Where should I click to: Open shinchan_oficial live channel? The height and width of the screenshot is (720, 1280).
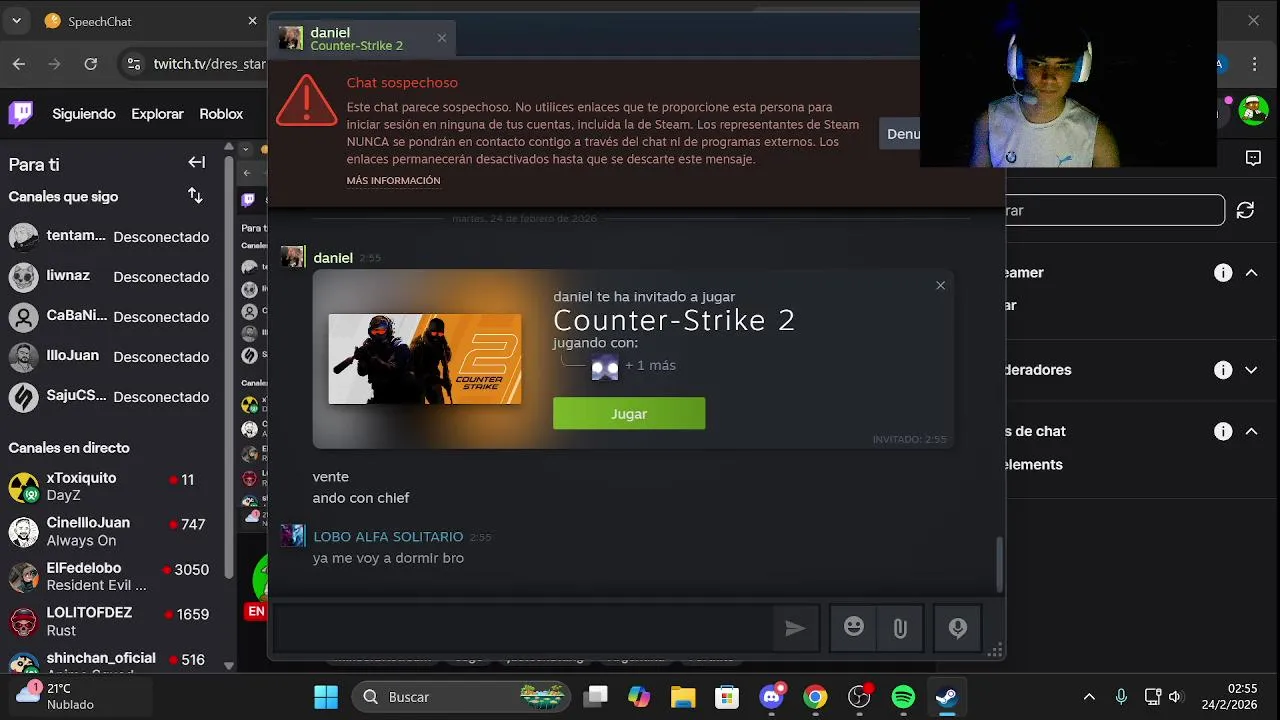click(x=110, y=664)
